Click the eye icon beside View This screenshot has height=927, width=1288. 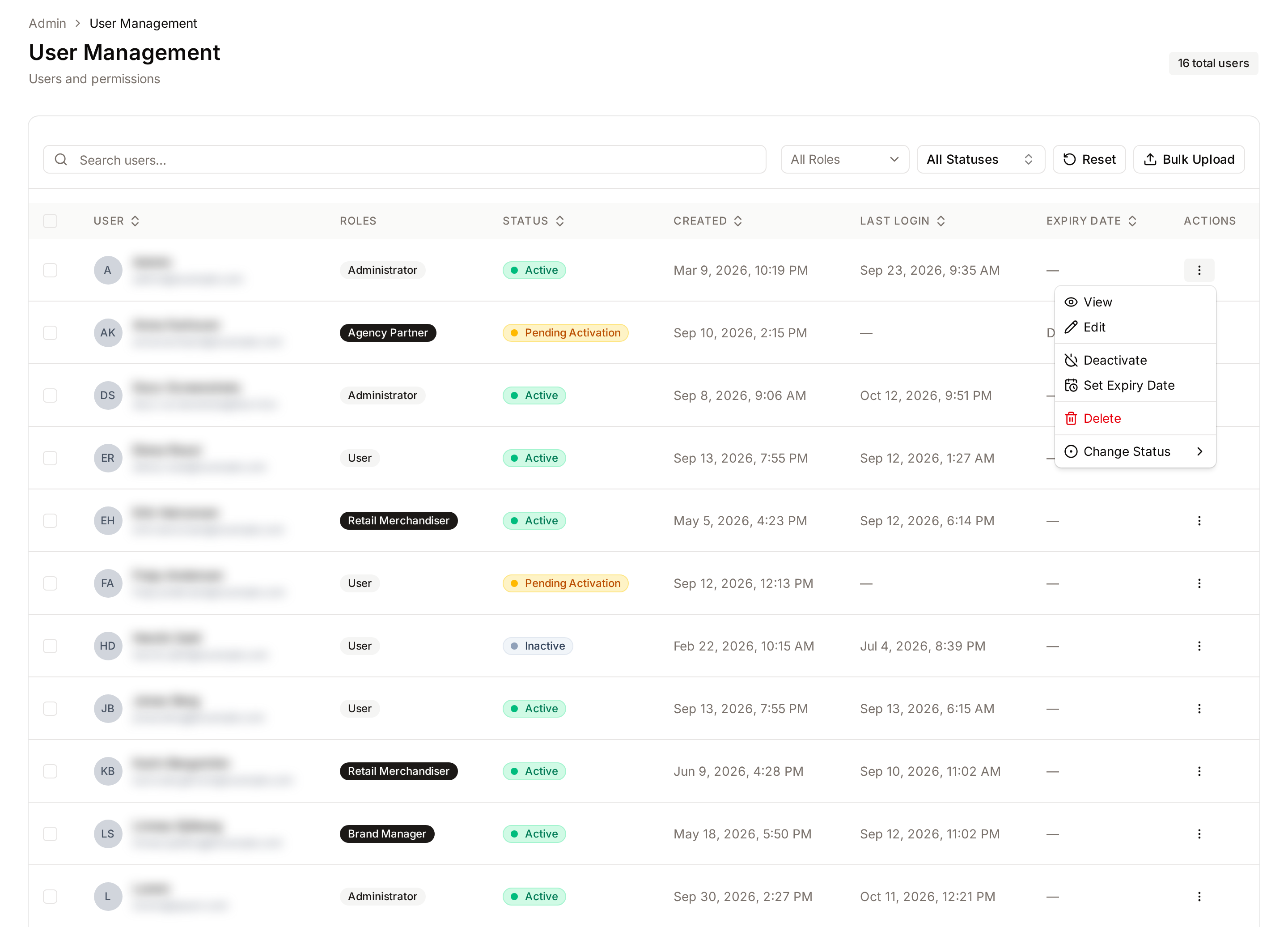1071,302
